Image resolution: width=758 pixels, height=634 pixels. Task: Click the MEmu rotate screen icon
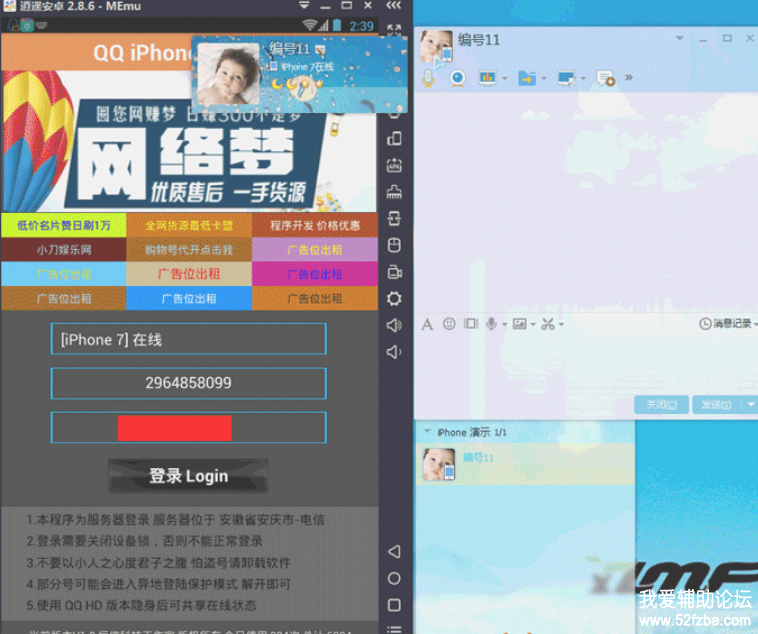point(394,219)
